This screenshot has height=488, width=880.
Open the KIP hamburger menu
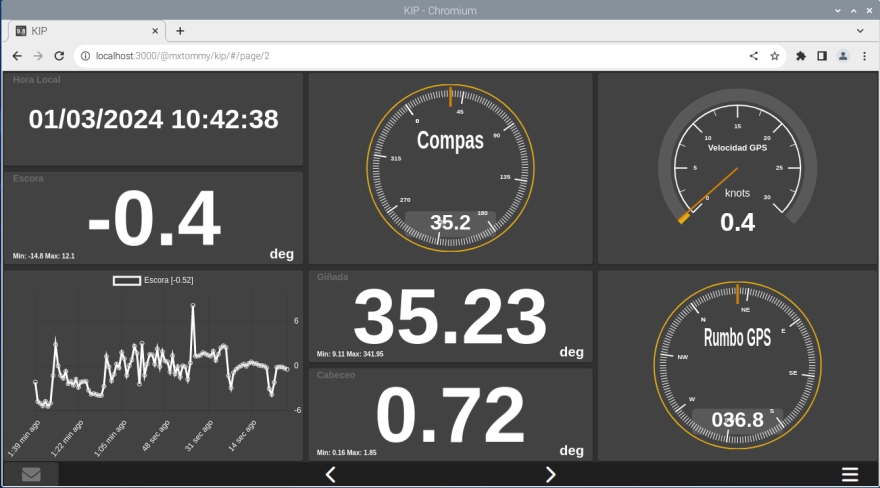tap(850, 474)
